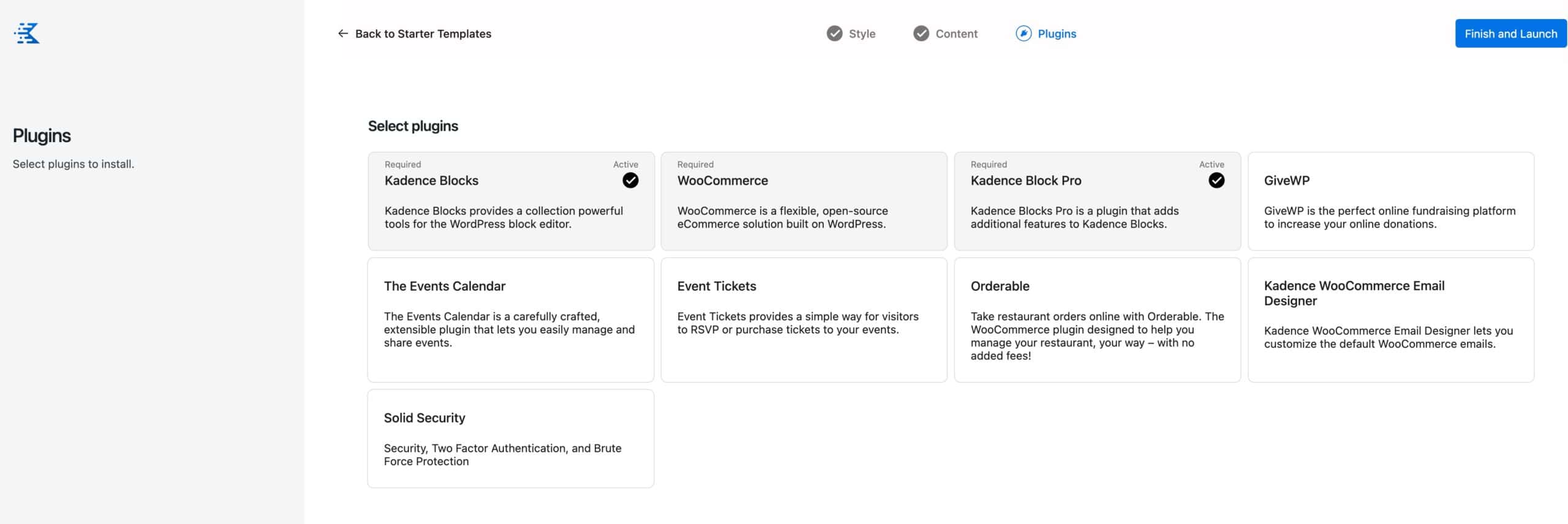The width and height of the screenshot is (1568, 524).
Task: Click the Content step checkmark icon
Action: [921, 34]
